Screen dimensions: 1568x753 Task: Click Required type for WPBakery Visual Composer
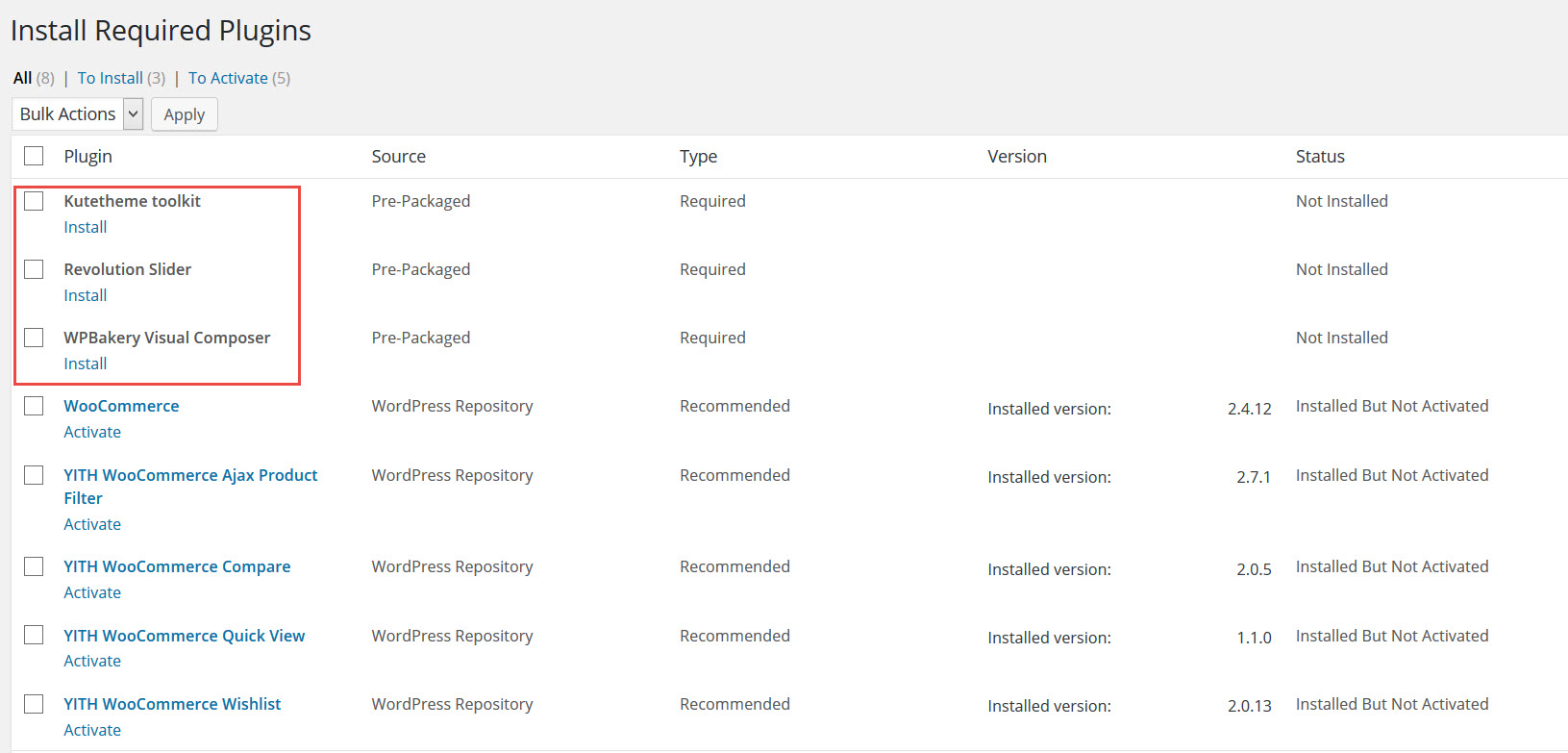pyautogui.click(x=712, y=338)
